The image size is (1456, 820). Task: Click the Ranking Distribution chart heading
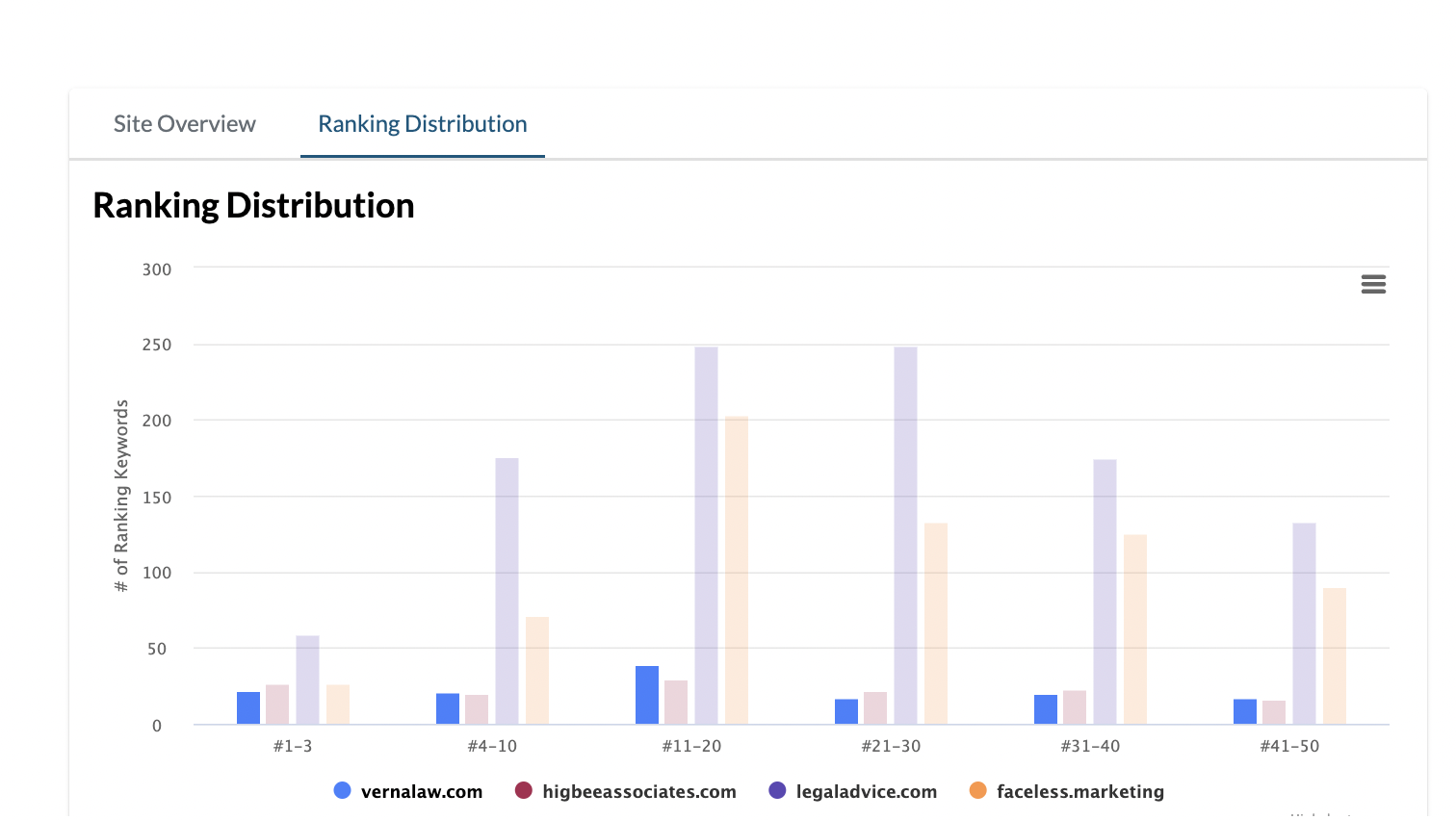coord(253,206)
